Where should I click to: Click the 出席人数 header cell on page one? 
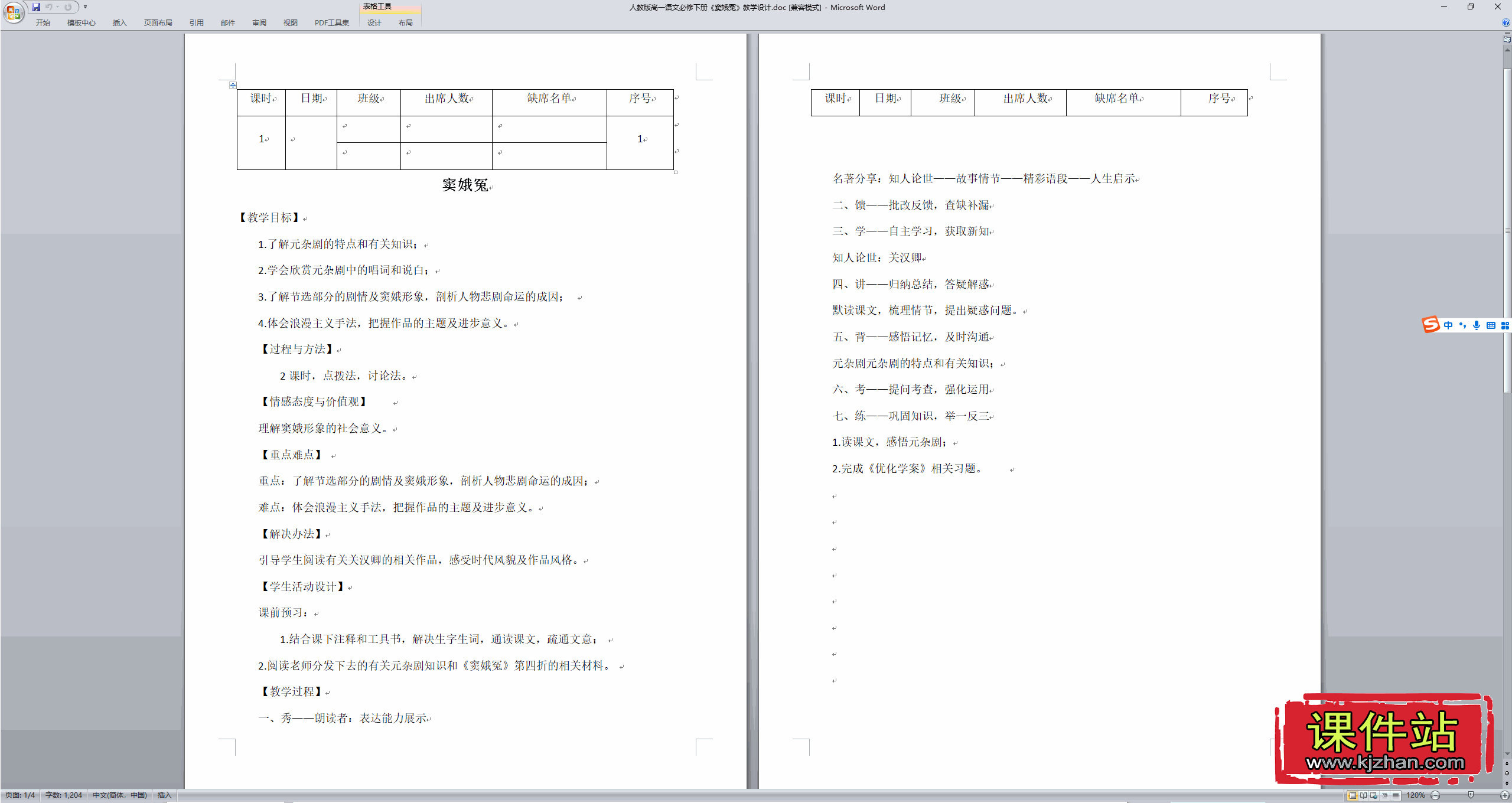click(x=447, y=103)
